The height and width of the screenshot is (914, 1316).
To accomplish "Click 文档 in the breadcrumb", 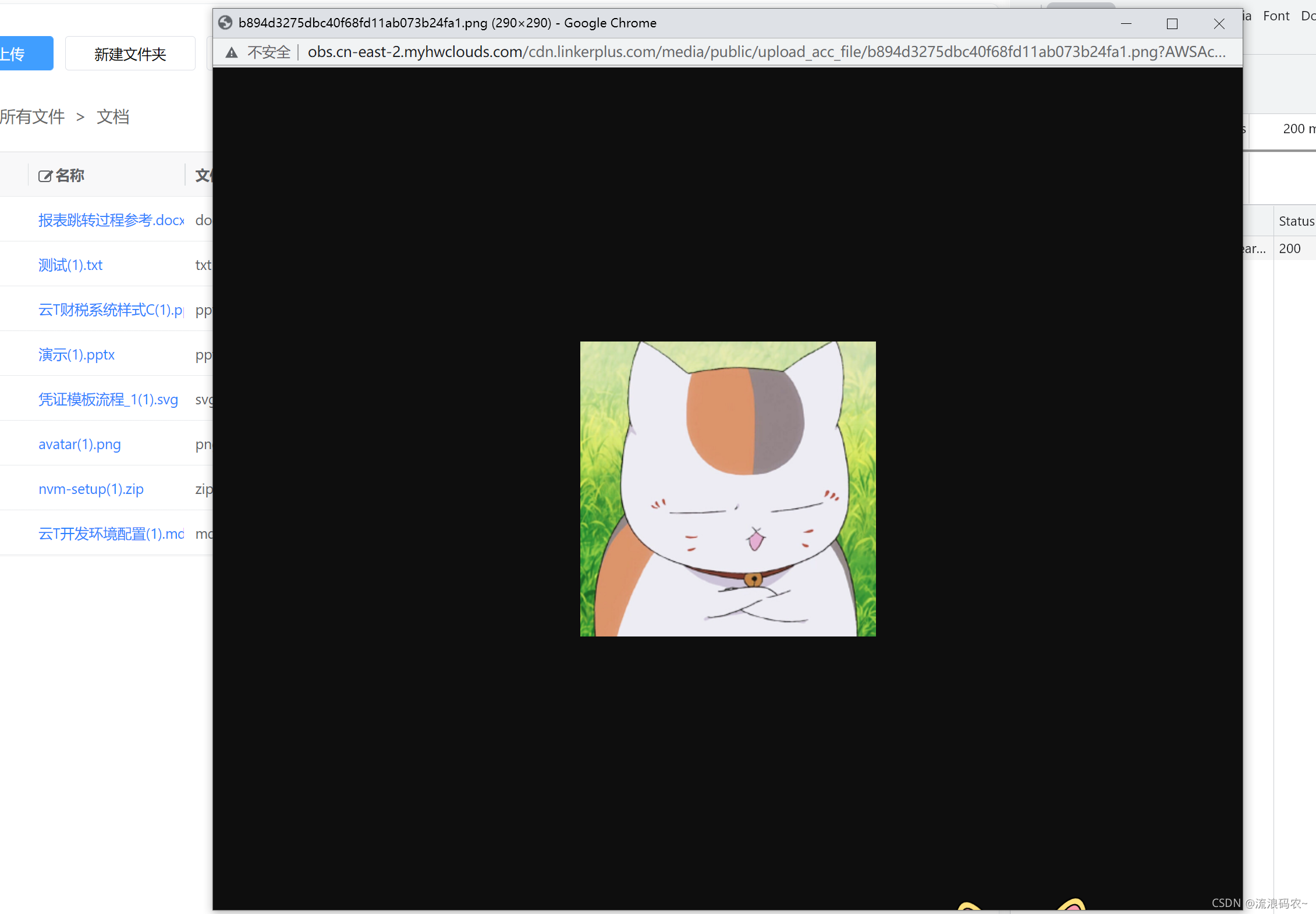I will click(113, 116).
